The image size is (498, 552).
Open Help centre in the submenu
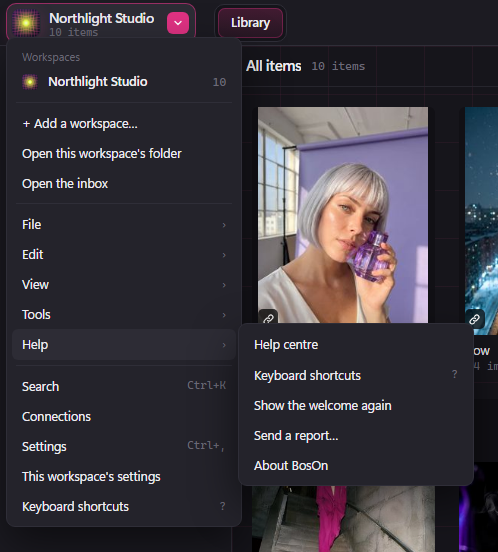pyautogui.click(x=356, y=345)
